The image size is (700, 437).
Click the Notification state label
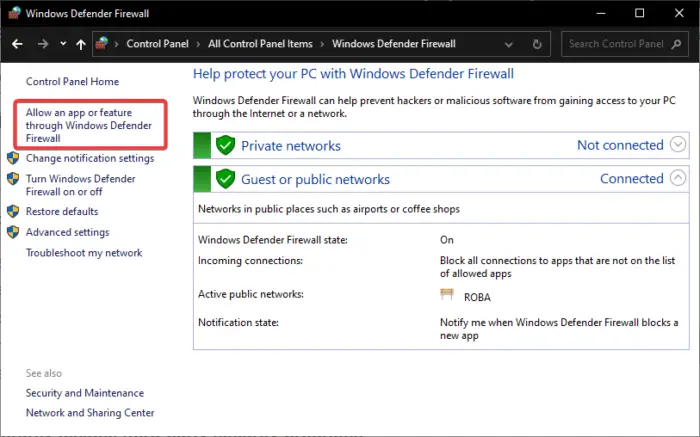[238, 322]
